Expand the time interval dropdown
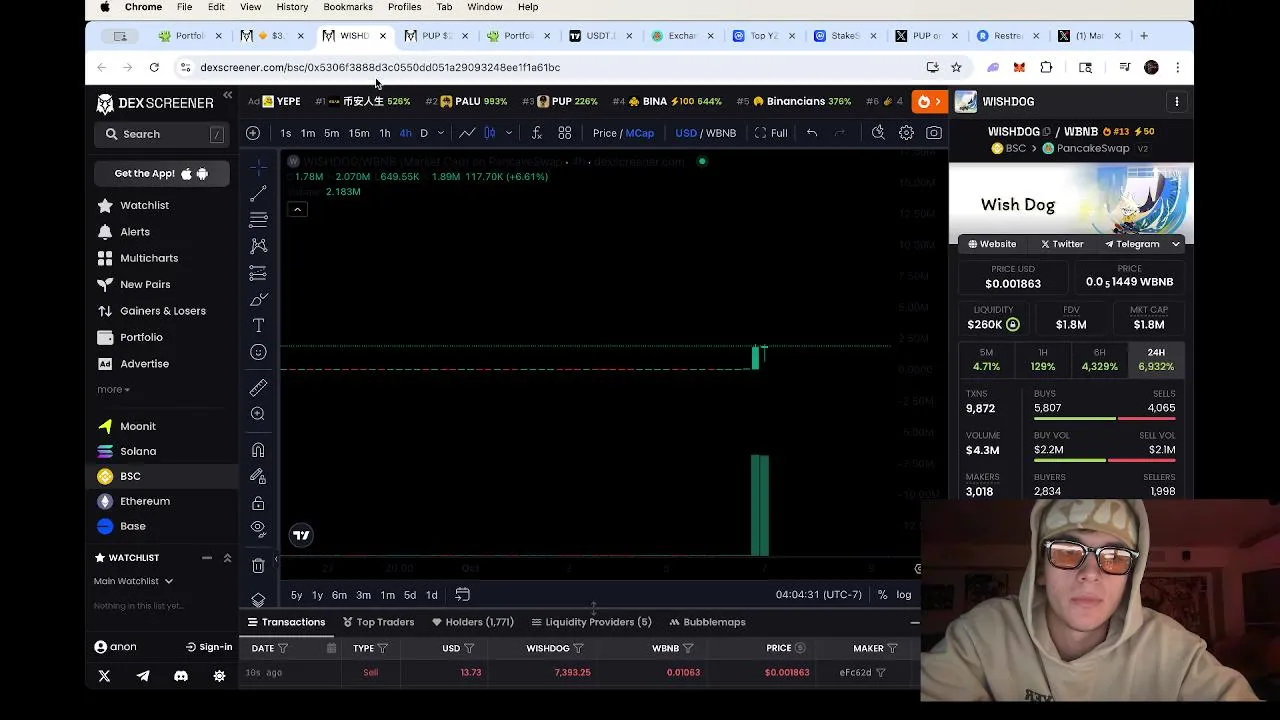1280x720 pixels. click(441, 133)
